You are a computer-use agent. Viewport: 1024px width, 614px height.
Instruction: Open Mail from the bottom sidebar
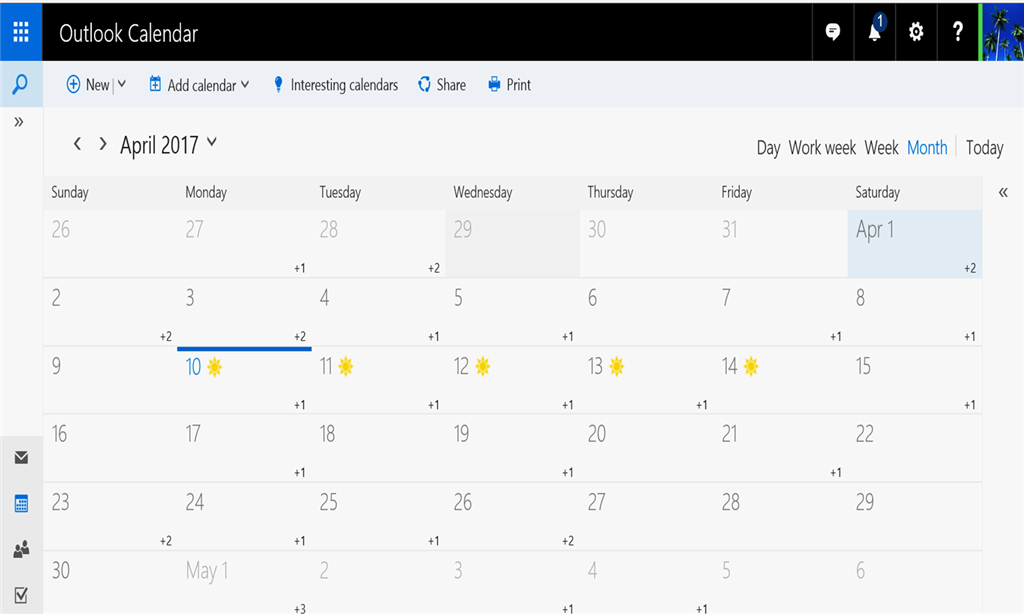[21, 457]
